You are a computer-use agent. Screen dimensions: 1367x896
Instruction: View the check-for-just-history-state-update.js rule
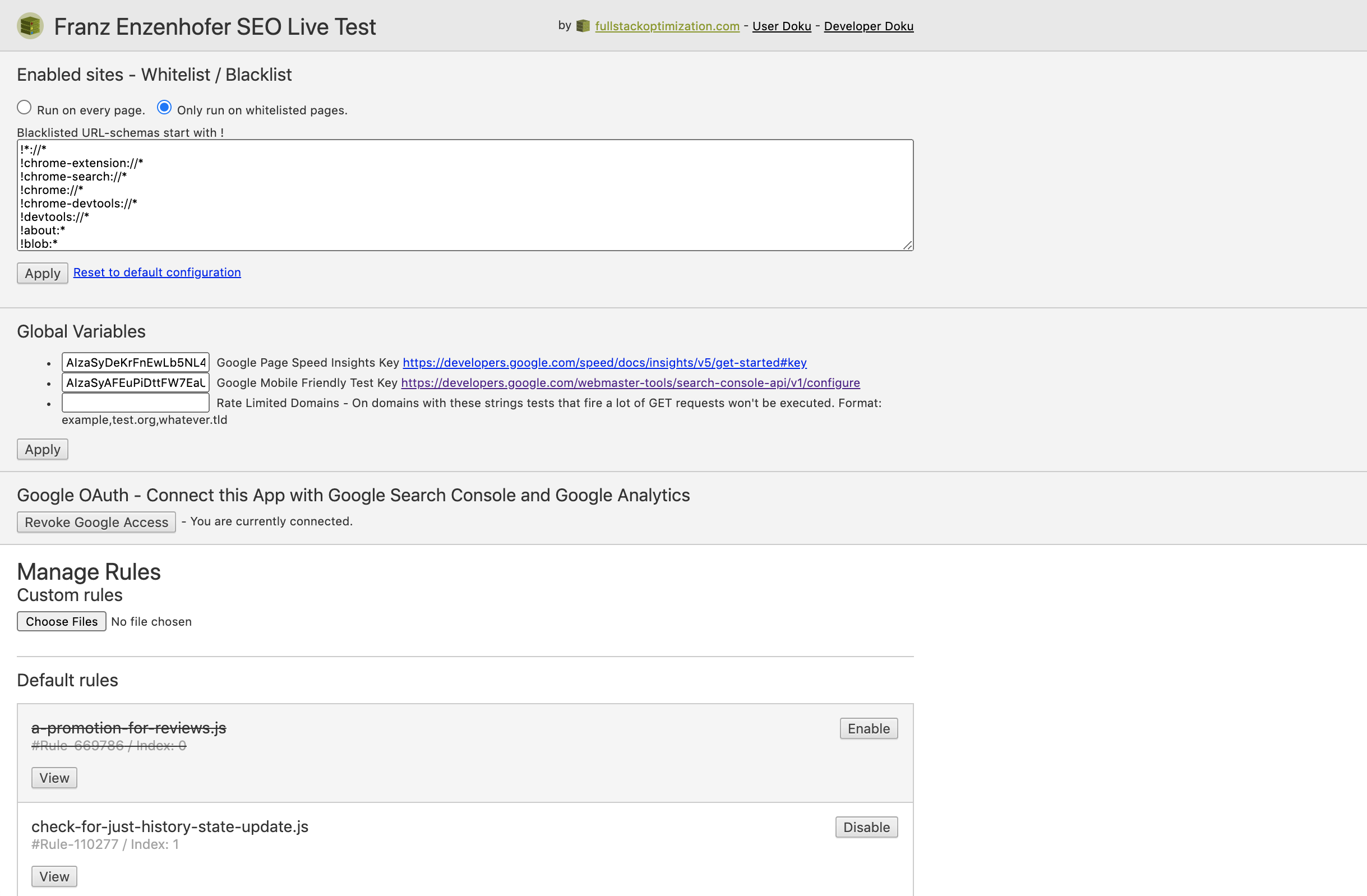[x=54, y=876]
